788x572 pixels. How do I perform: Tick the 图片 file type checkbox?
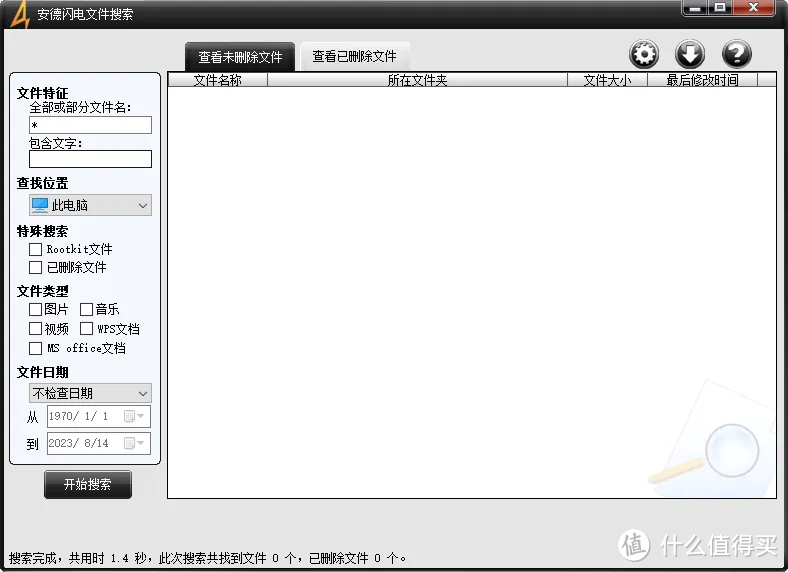[x=35, y=309]
